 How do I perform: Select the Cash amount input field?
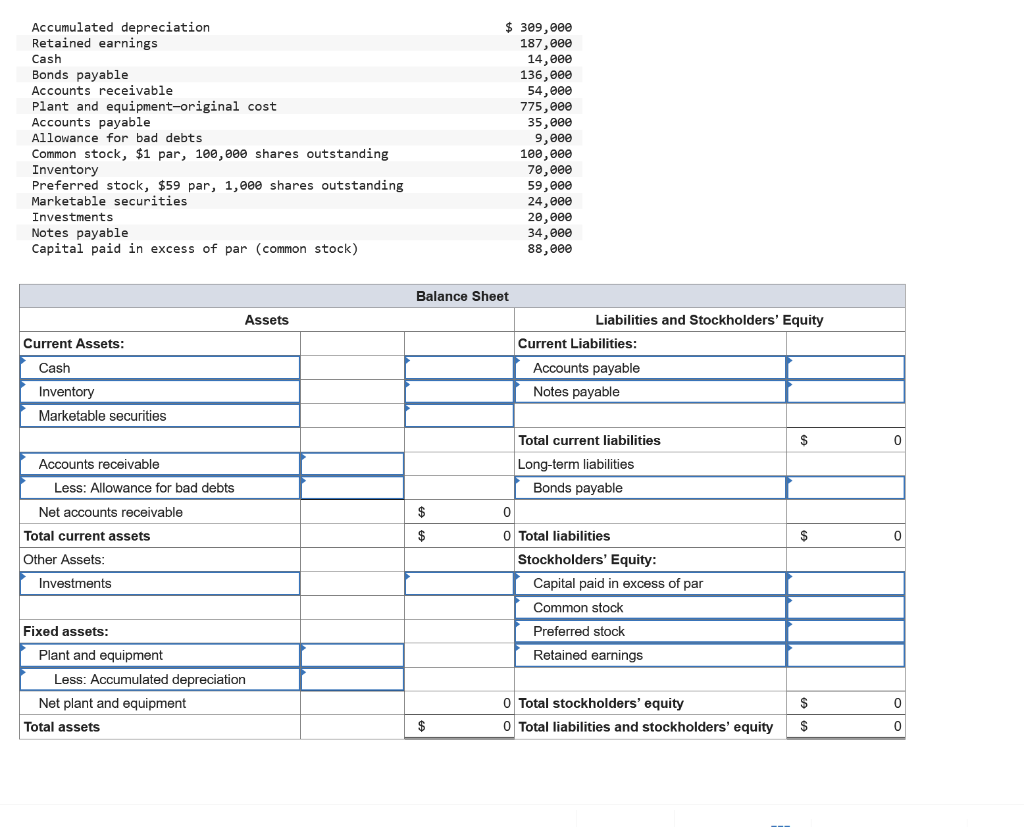459,367
